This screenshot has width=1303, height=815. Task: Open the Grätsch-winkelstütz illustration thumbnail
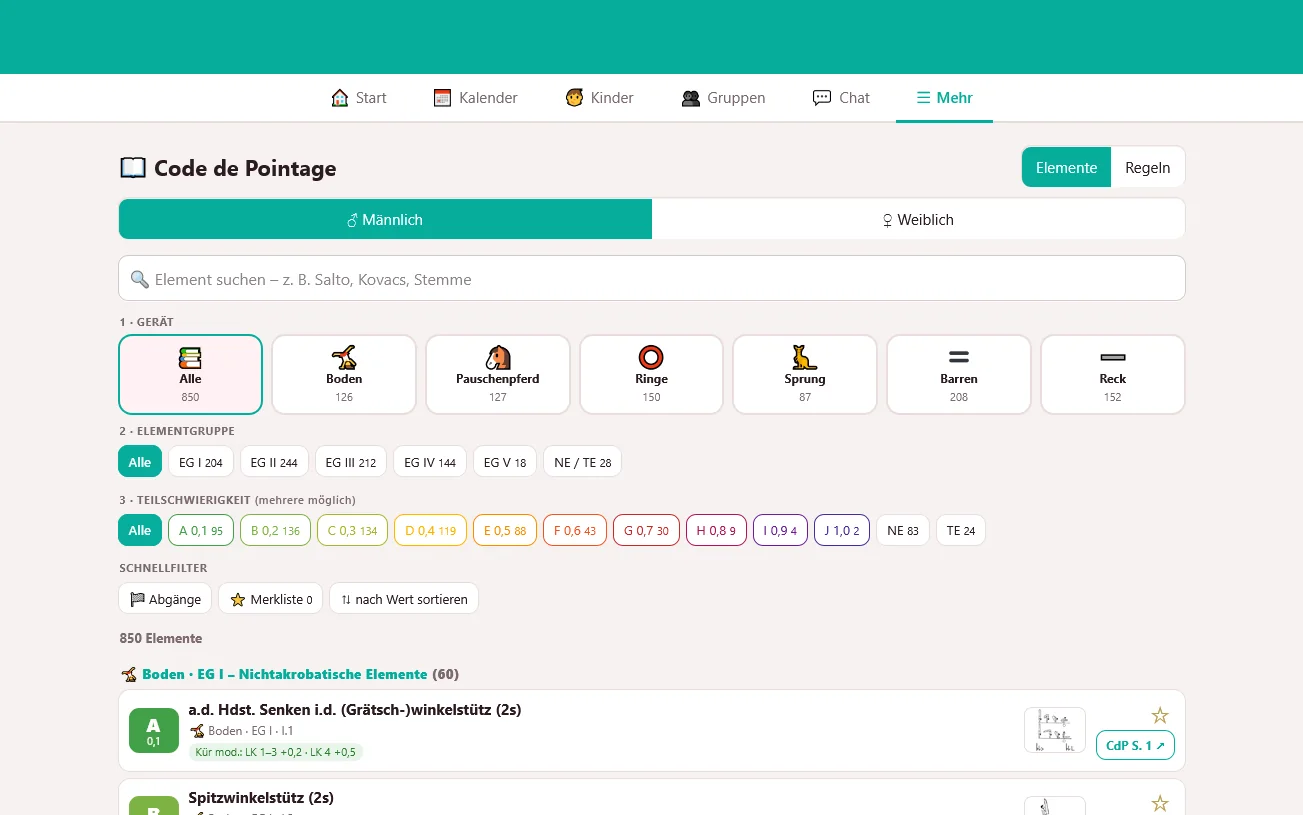point(1055,730)
